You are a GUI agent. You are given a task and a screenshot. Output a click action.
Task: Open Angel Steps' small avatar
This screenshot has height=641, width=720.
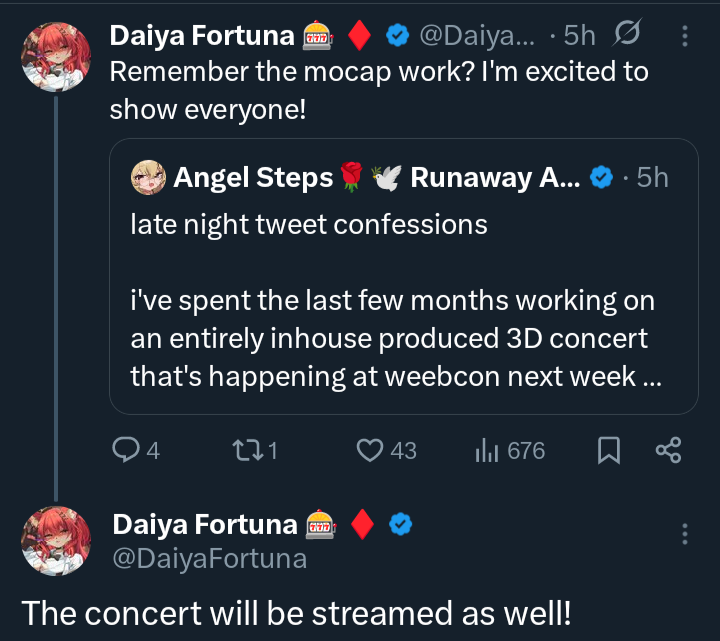pos(148,178)
